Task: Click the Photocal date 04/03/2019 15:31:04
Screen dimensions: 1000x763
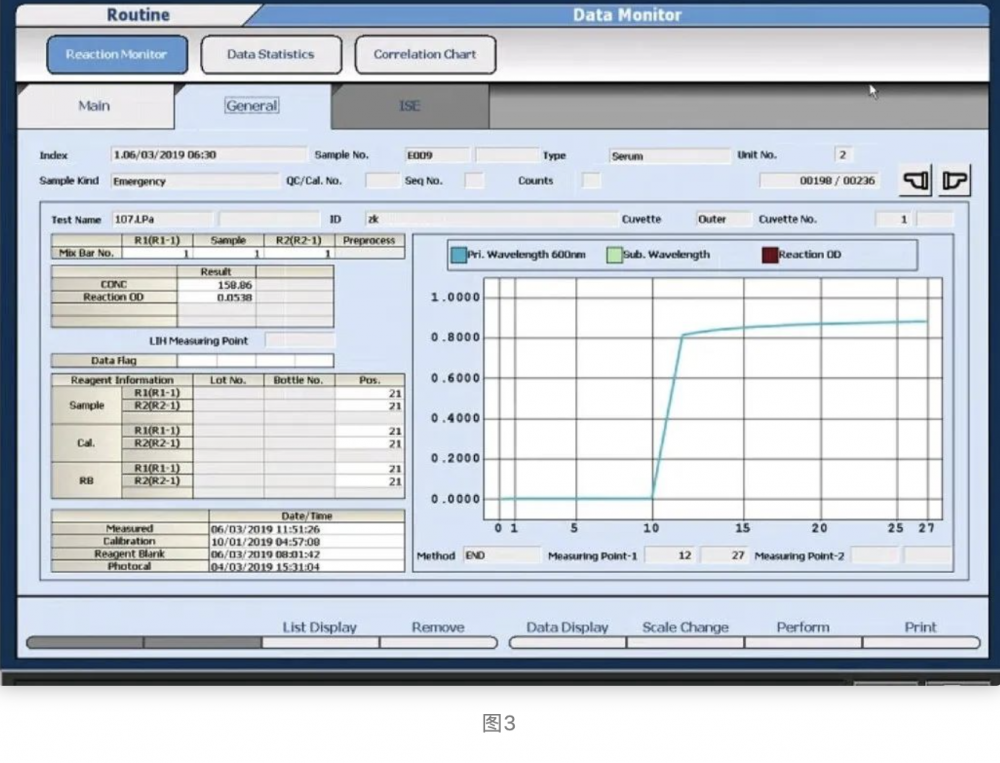Action: pyautogui.click(x=306, y=567)
